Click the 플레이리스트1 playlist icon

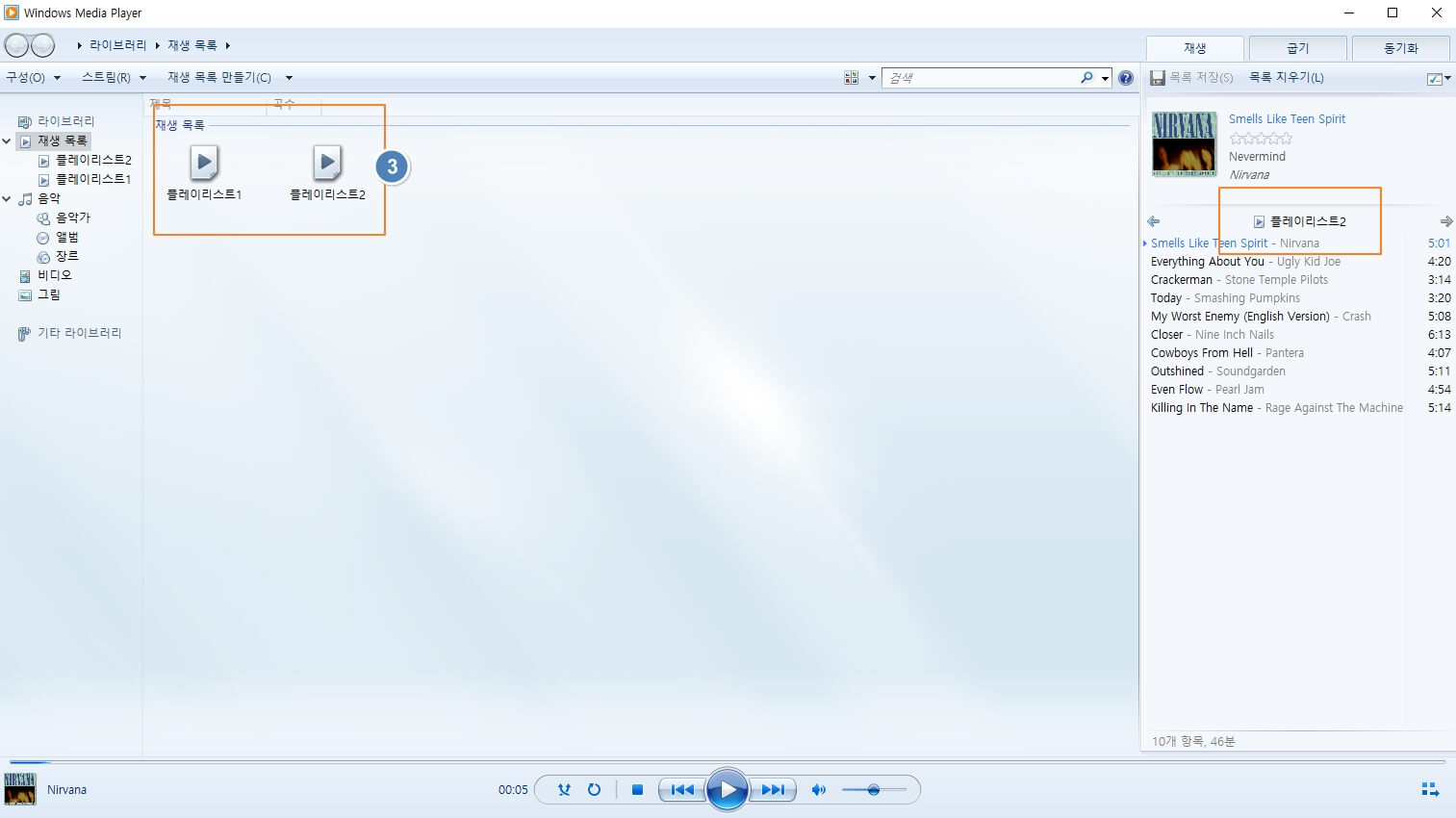click(x=204, y=163)
